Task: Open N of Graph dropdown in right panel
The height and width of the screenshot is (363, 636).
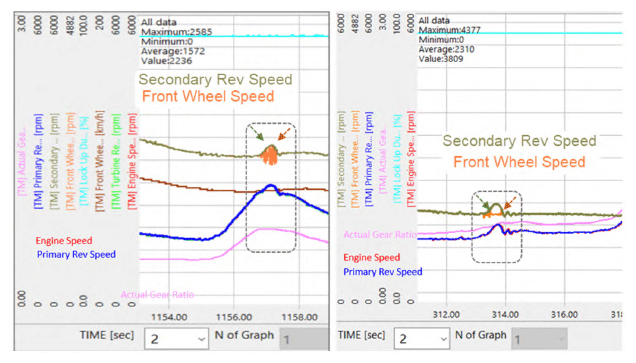Action: pyautogui.click(x=539, y=339)
